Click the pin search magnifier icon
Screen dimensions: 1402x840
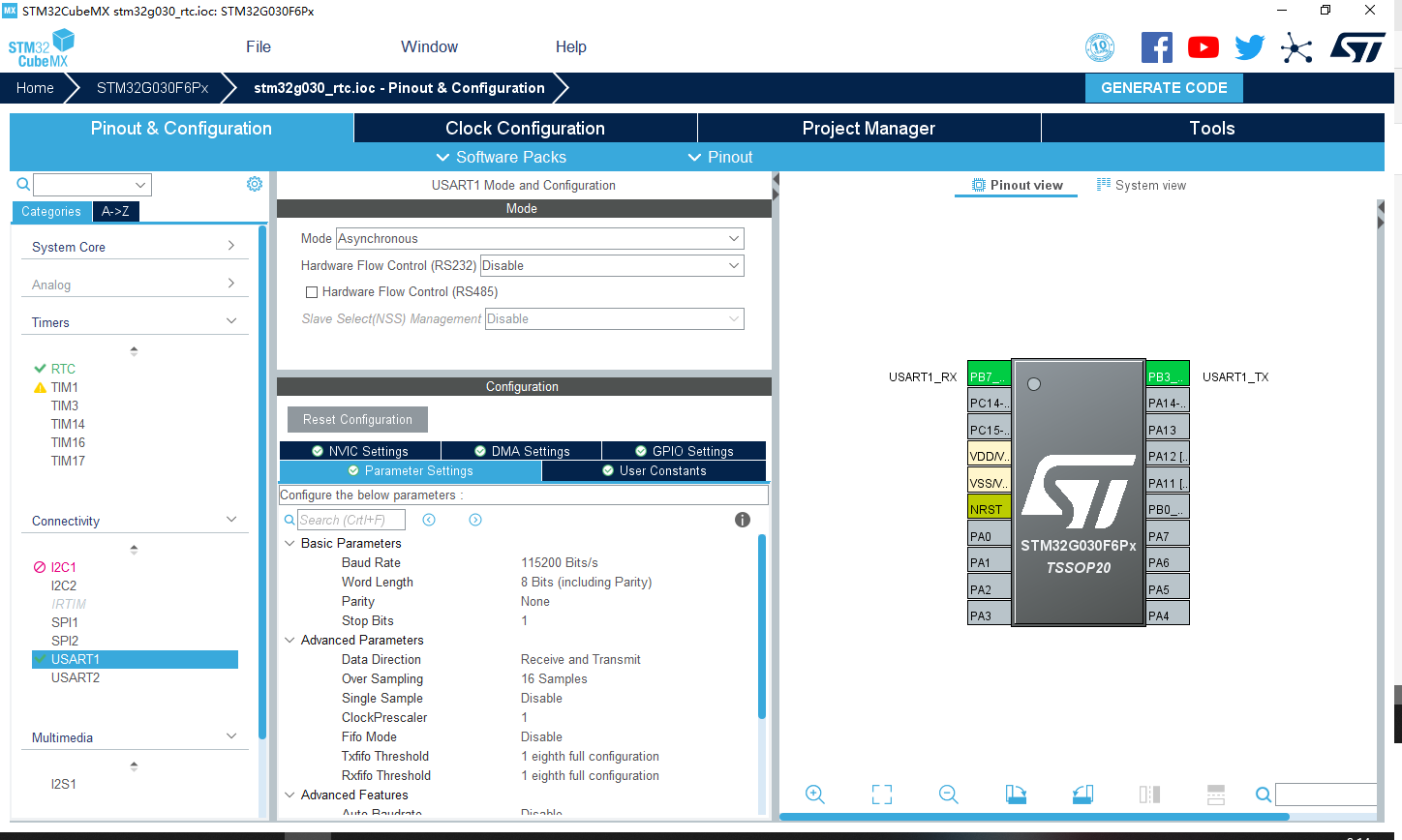[1264, 795]
